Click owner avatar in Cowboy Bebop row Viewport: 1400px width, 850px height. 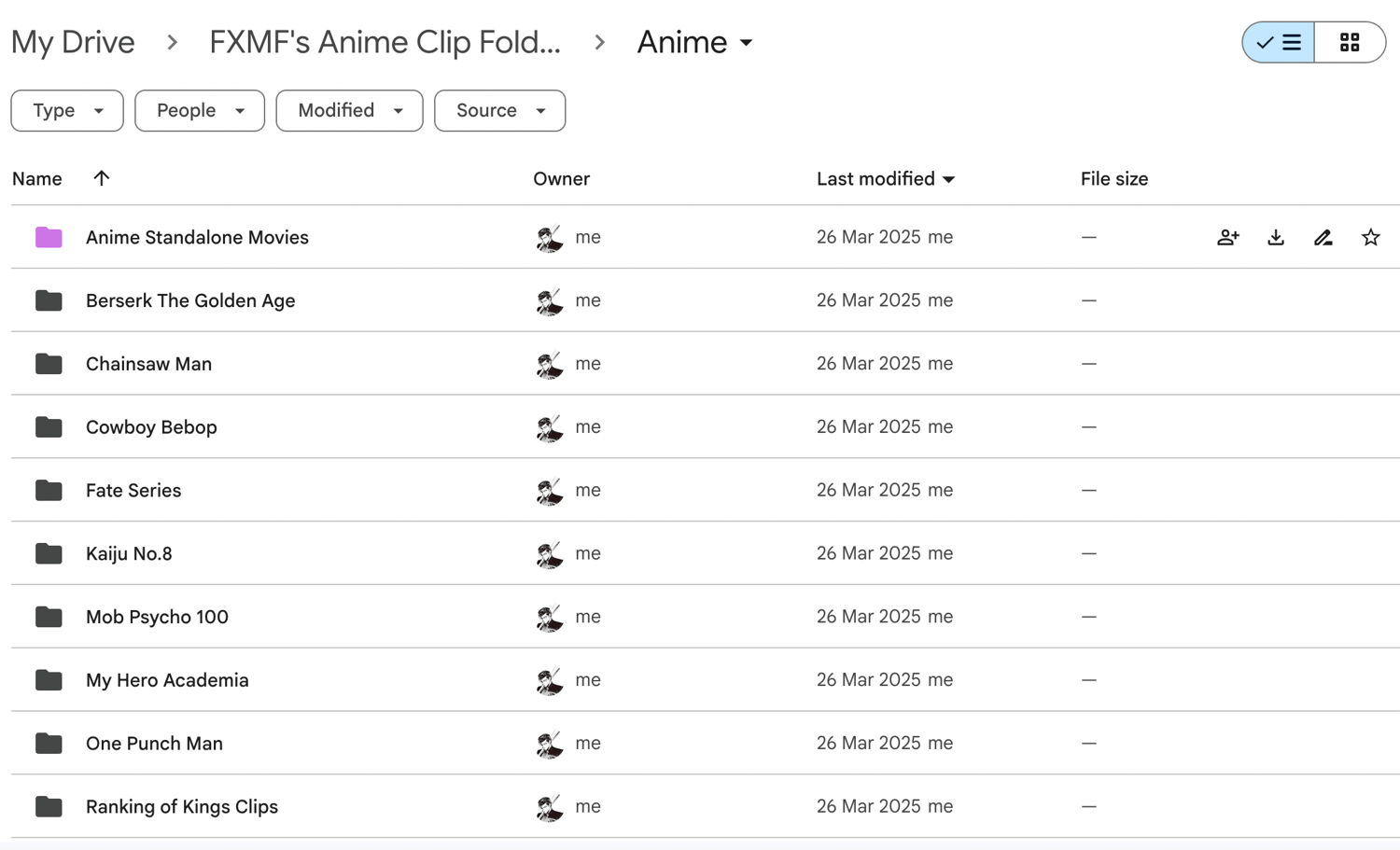click(550, 428)
